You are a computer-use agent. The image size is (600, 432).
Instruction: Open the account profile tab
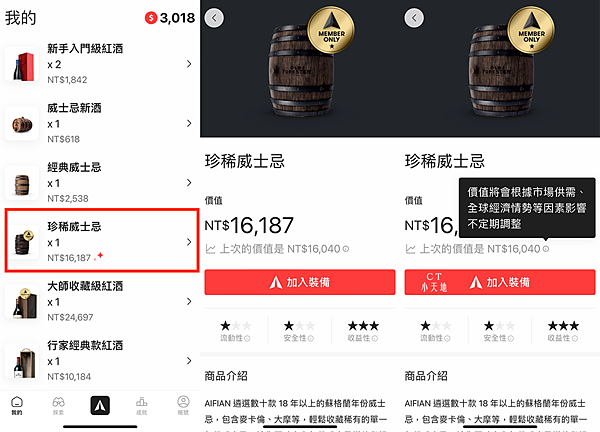(x=183, y=406)
